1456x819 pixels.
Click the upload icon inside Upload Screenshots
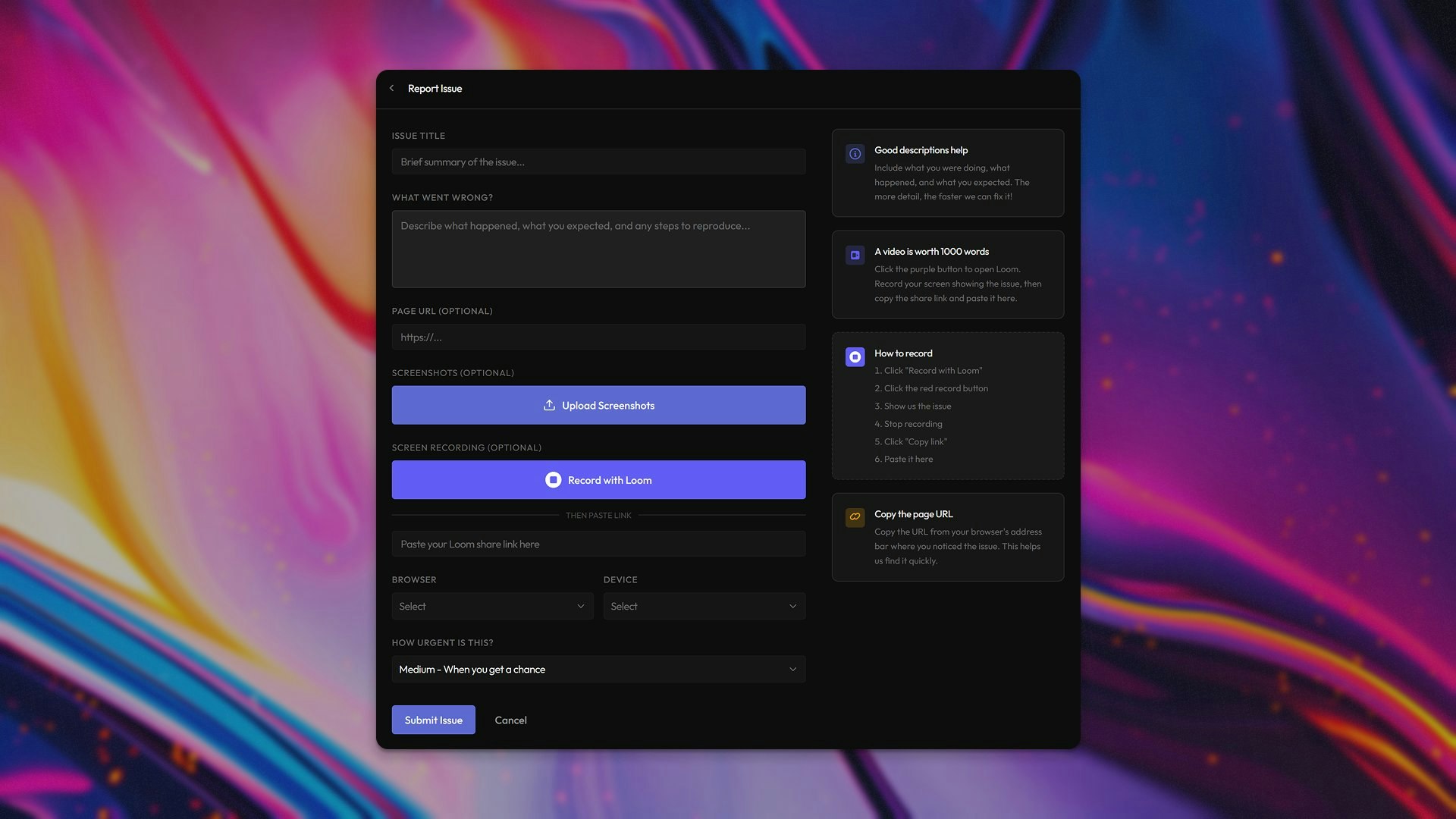[x=548, y=405]
